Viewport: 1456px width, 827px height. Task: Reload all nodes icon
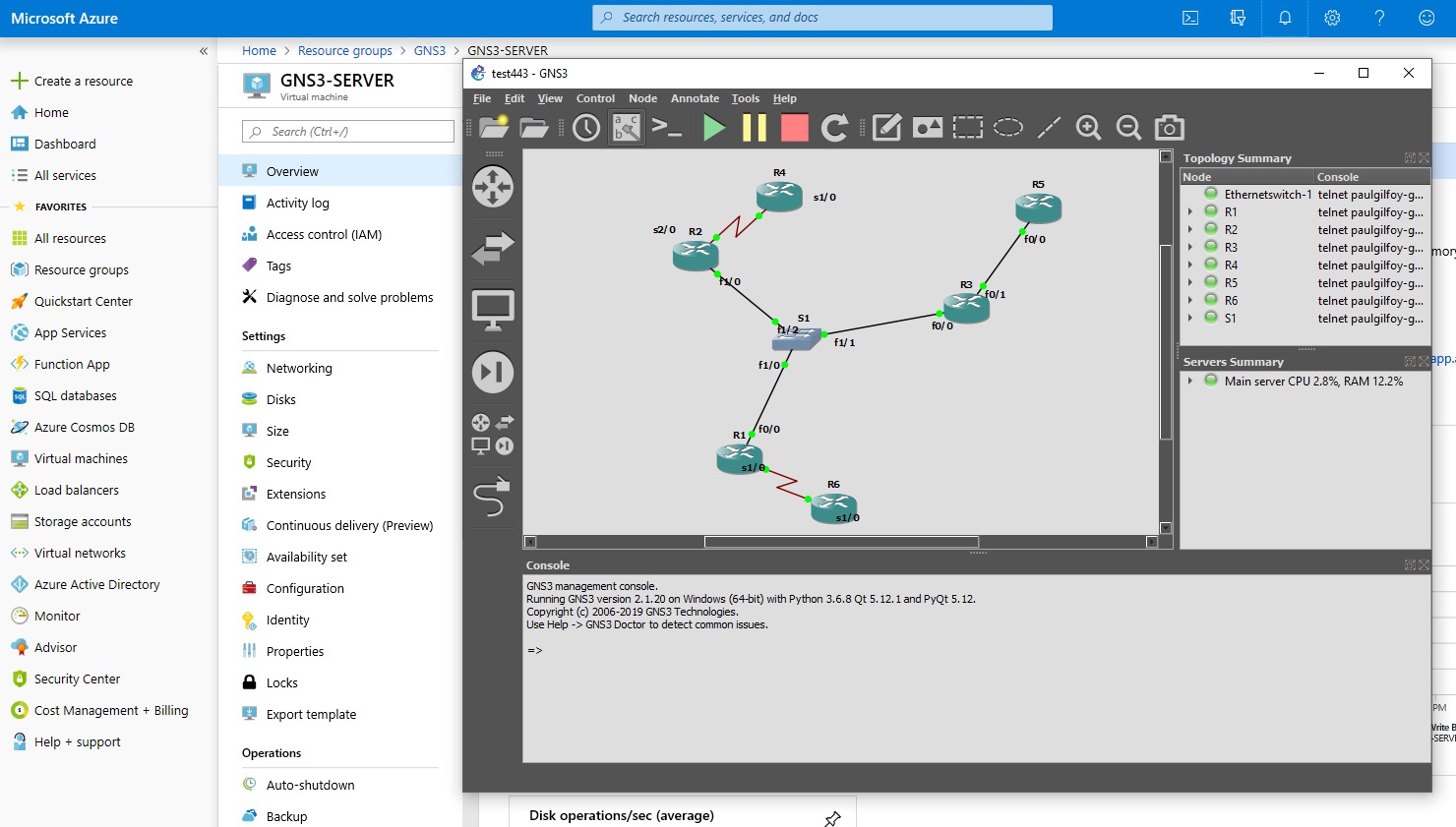click(x=834, y=127)
